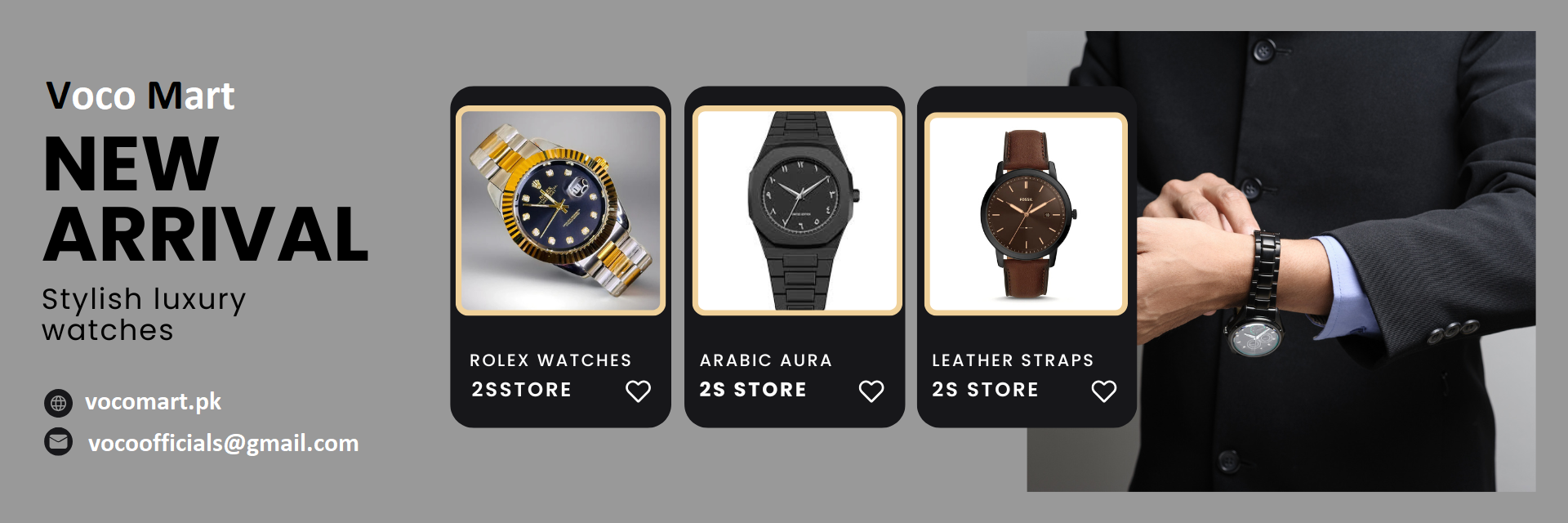1568x523 pixels.
Task: Click the NEW ARRIVAL headline
Action: [x=206, y=199]
